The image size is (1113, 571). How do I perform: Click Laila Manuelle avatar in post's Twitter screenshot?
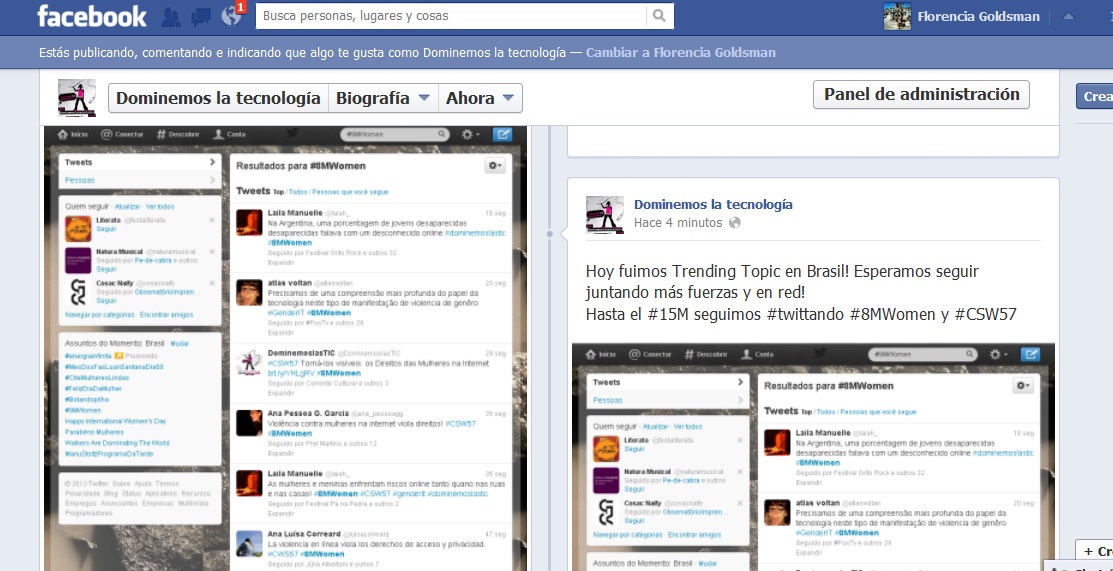pos(777,442)
